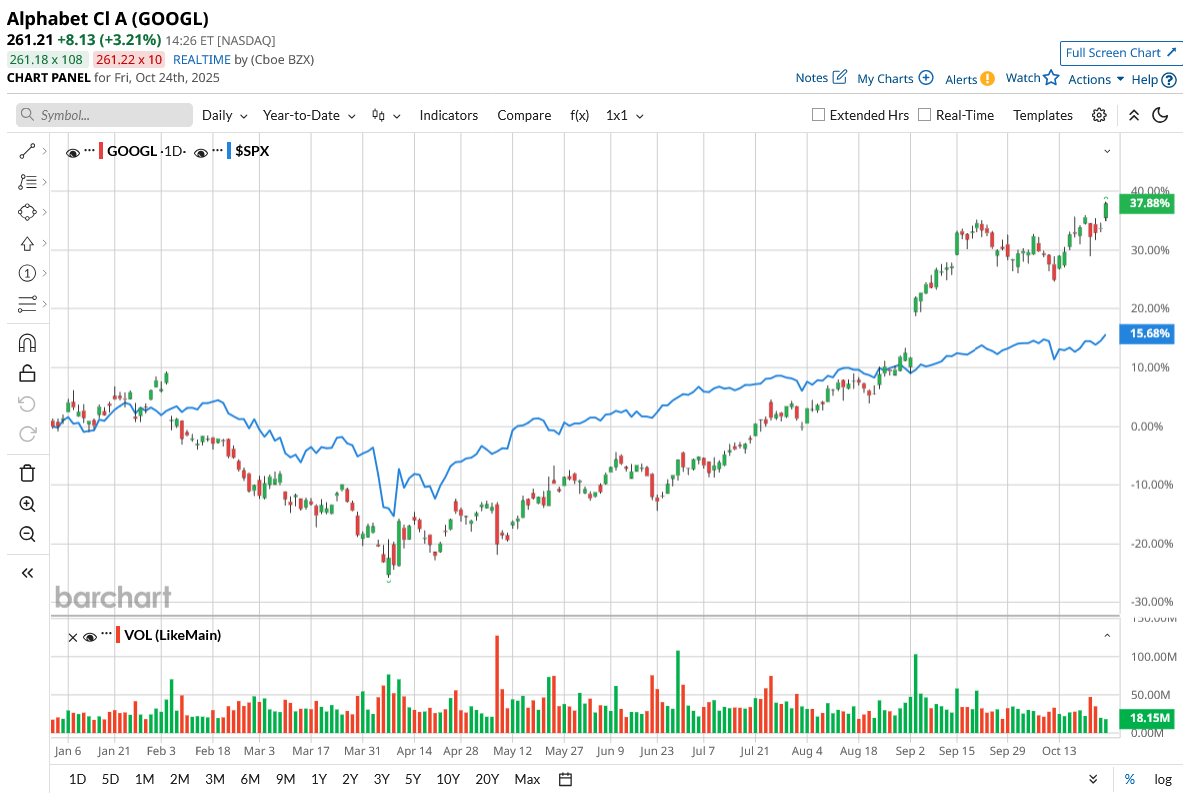Add GOOGL to Watch list
The width and height of the screenshot is (1183, 793).
[x=1032, y=78]
